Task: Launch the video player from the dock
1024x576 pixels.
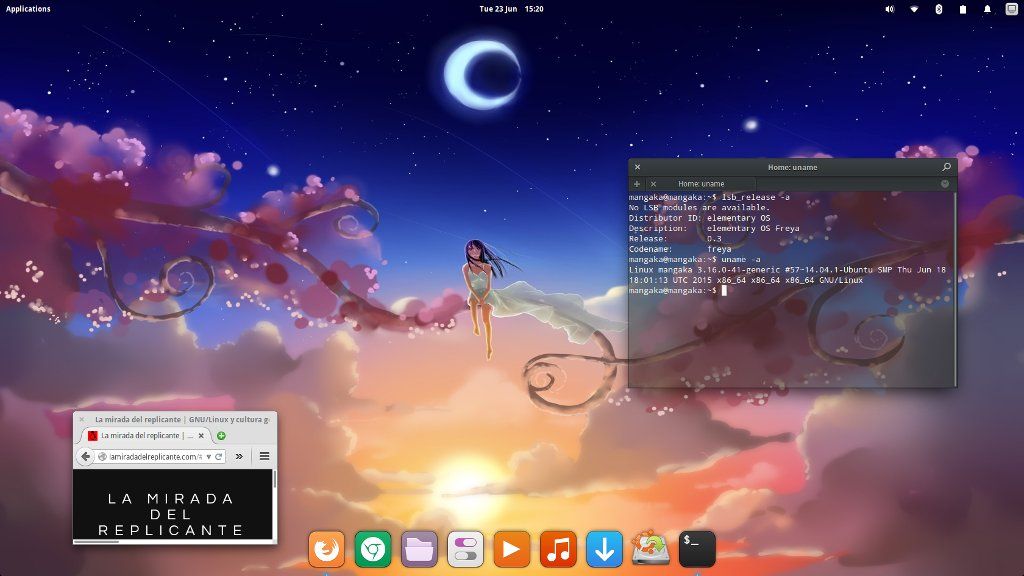Action: (x=511, y=548)
